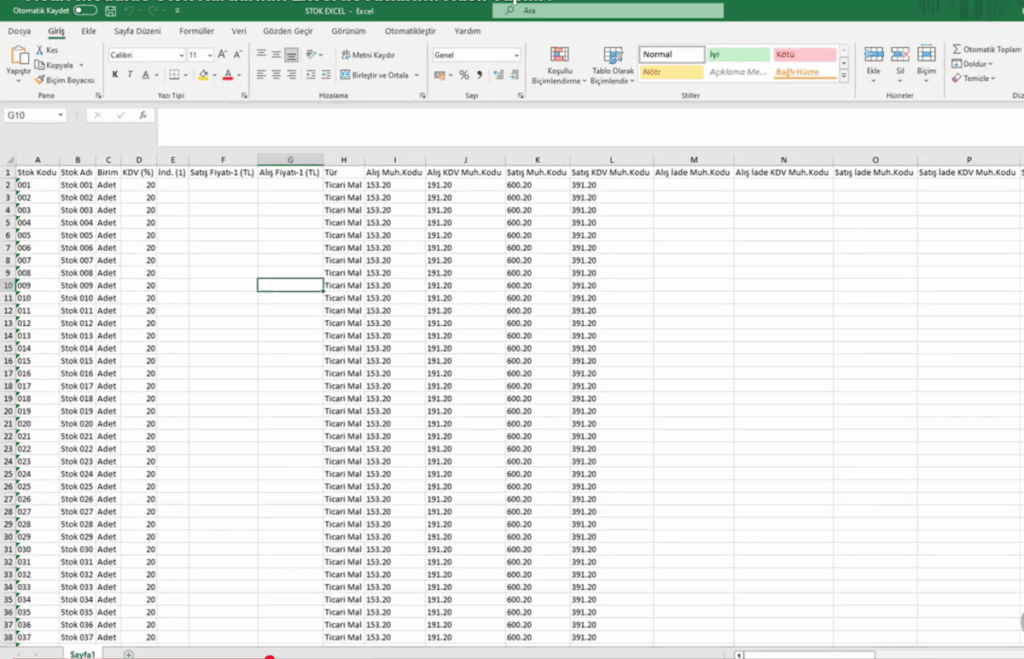Decrease decimal places icon

point(515,75)
